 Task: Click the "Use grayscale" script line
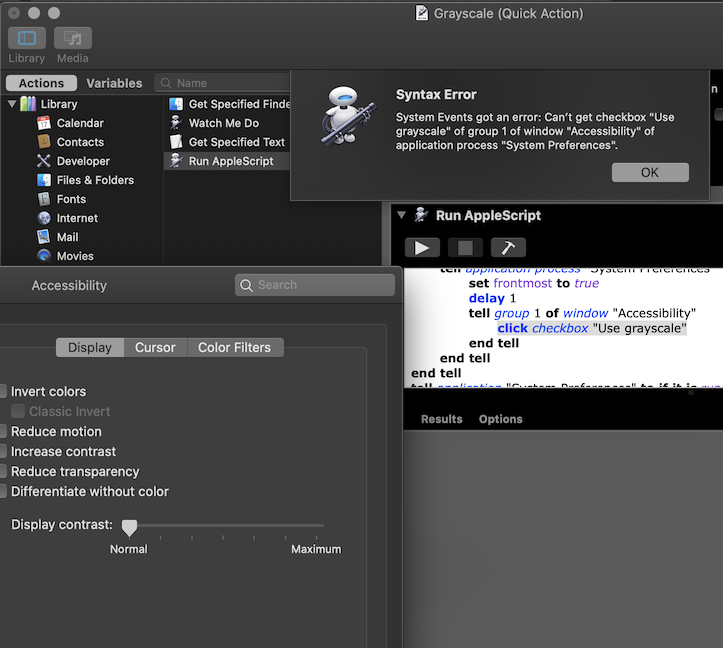point(592,328)
